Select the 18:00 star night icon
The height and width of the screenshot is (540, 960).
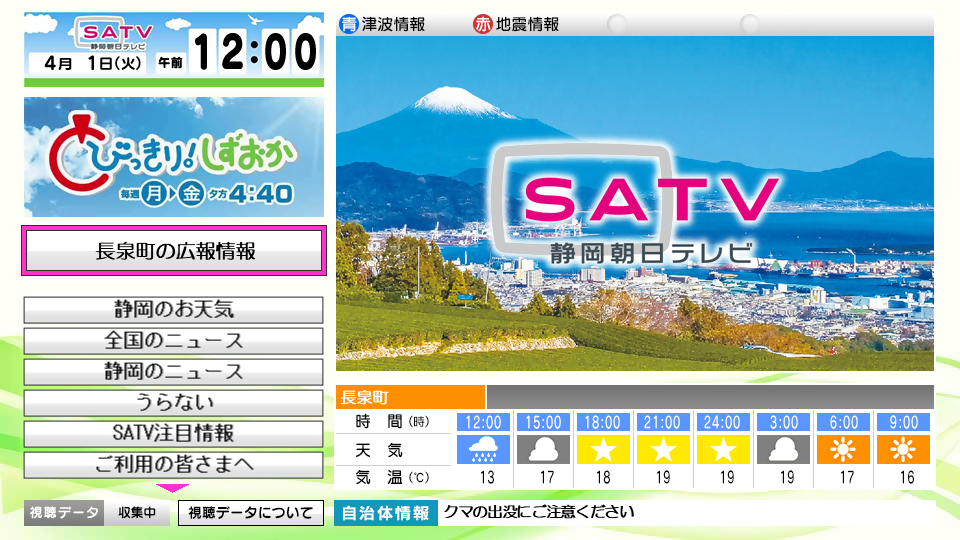coord(603,449)
